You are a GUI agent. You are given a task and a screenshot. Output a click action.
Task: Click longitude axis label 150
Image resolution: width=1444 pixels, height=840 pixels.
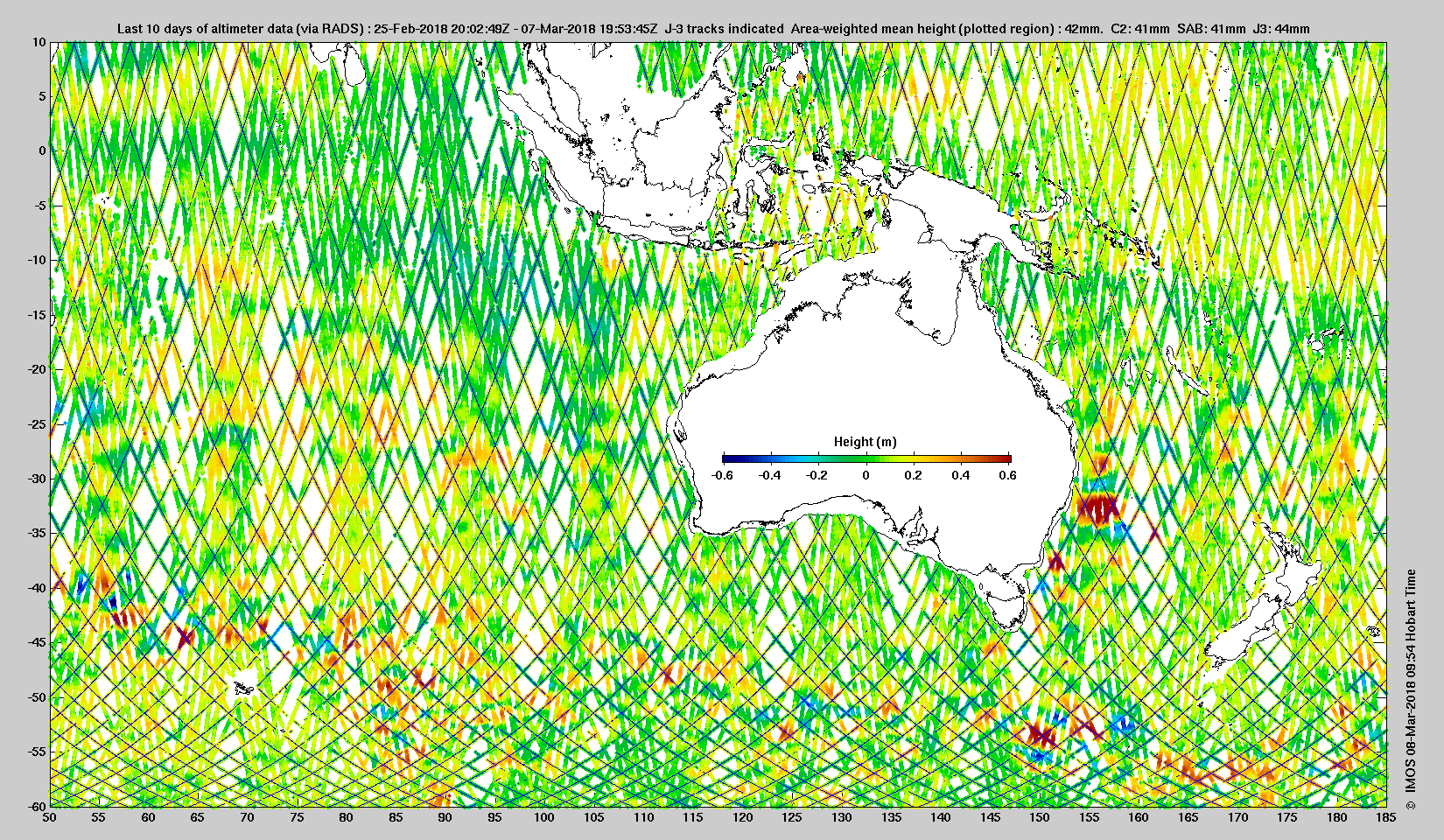click(x=1040, y=818)
